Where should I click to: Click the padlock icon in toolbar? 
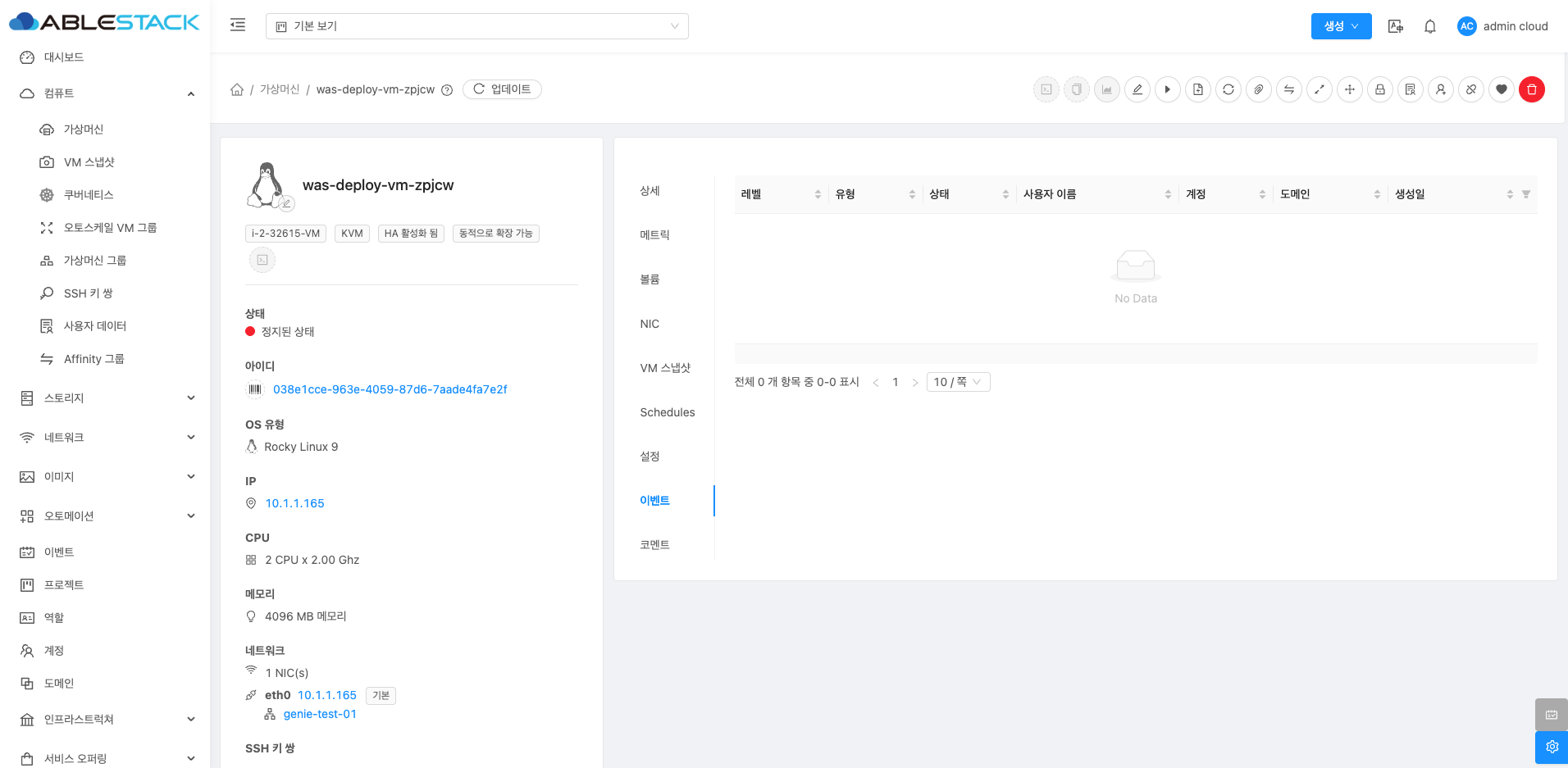click(1379, 89)
